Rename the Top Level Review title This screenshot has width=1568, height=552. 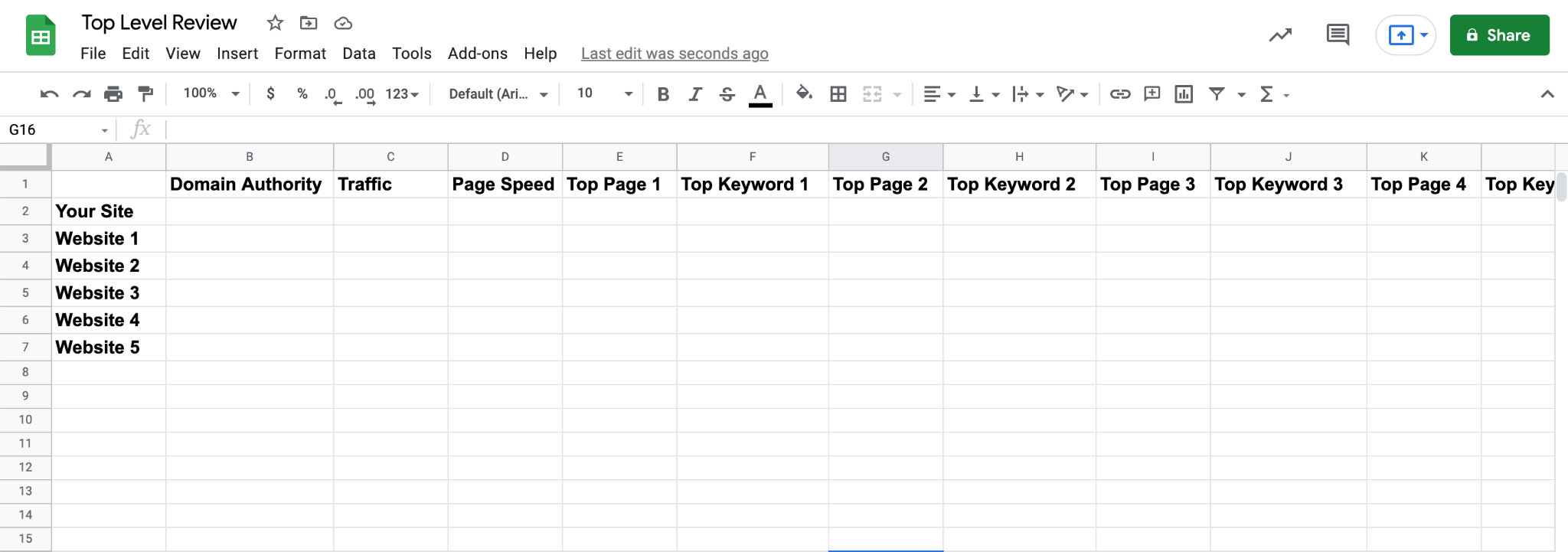click(159, 23)
